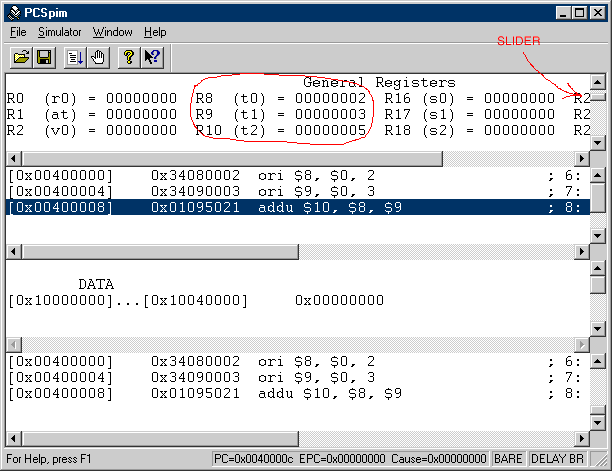Click the registers pane scroll-down arrow
This screenshot has width=612, height=471.
tap(597, 143)
